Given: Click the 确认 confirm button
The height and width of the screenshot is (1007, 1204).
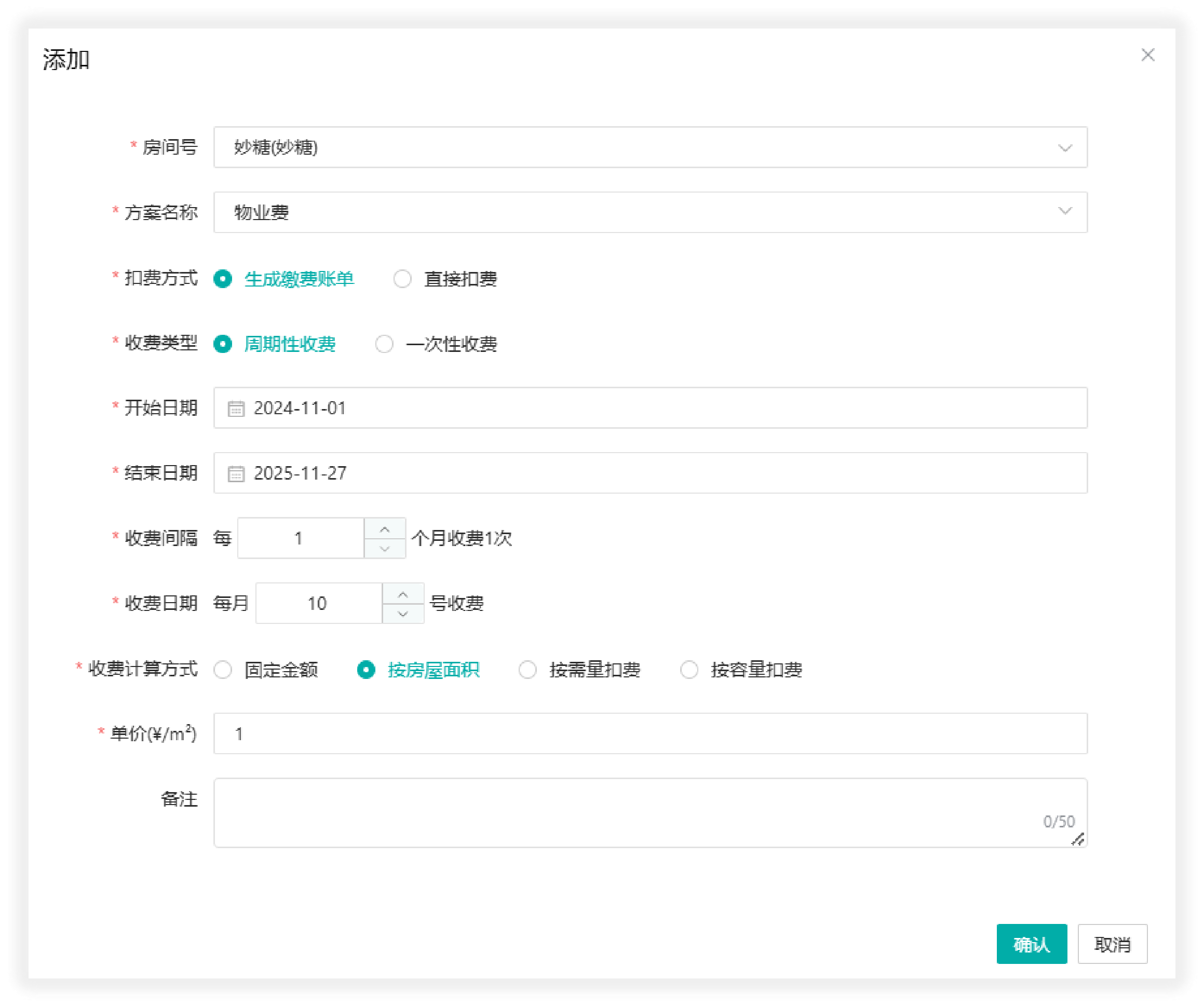Looking at the screenshot, I should (x=1032, y=943).
